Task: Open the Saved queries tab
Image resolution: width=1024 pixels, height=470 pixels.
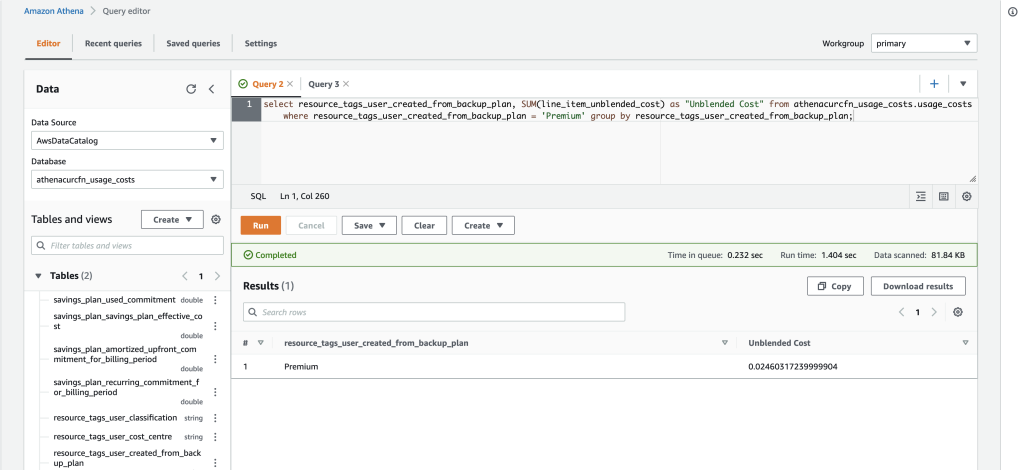Action: coord(193,44)
